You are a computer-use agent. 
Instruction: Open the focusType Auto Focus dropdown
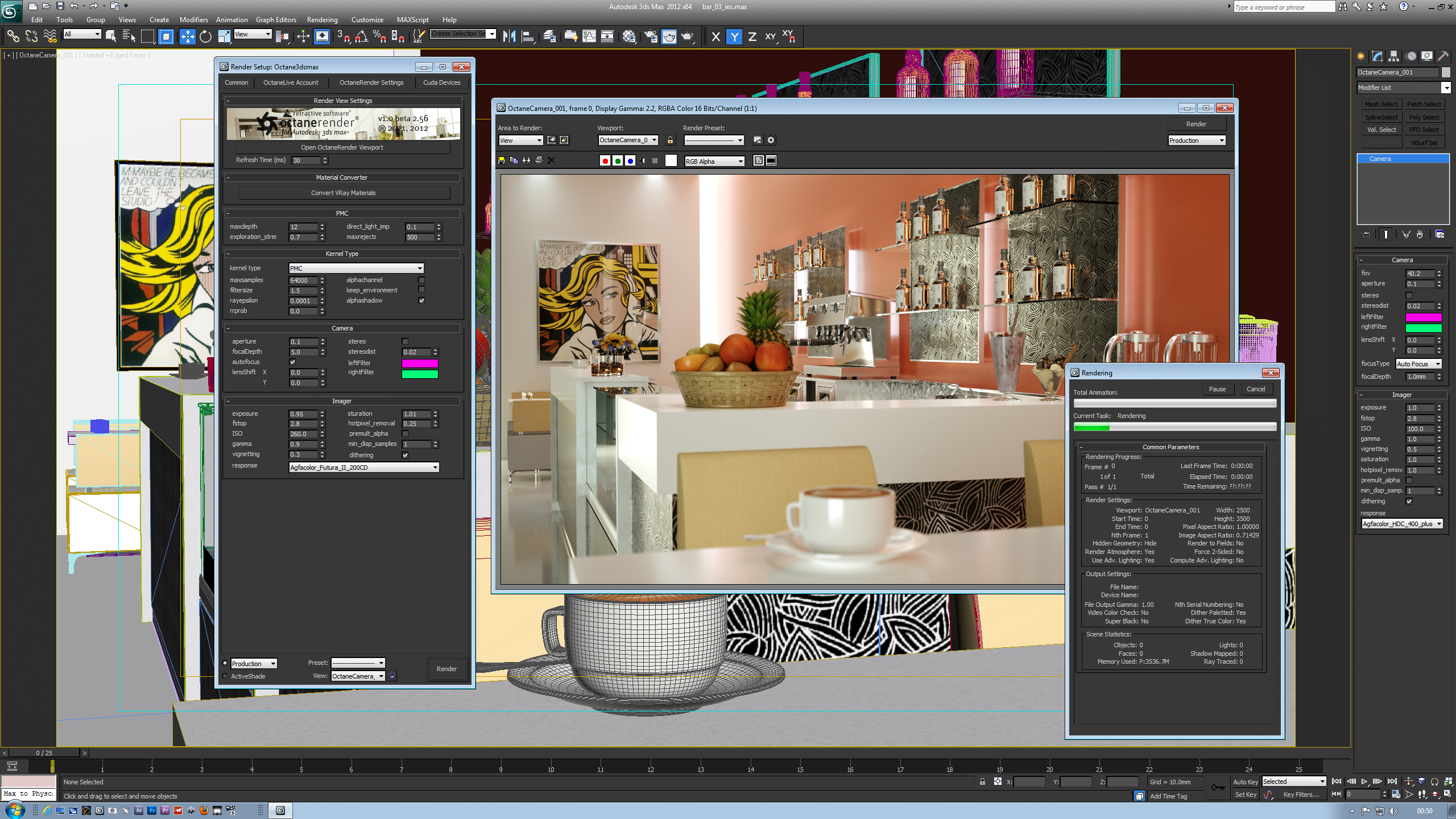[x=1418, y=364]
